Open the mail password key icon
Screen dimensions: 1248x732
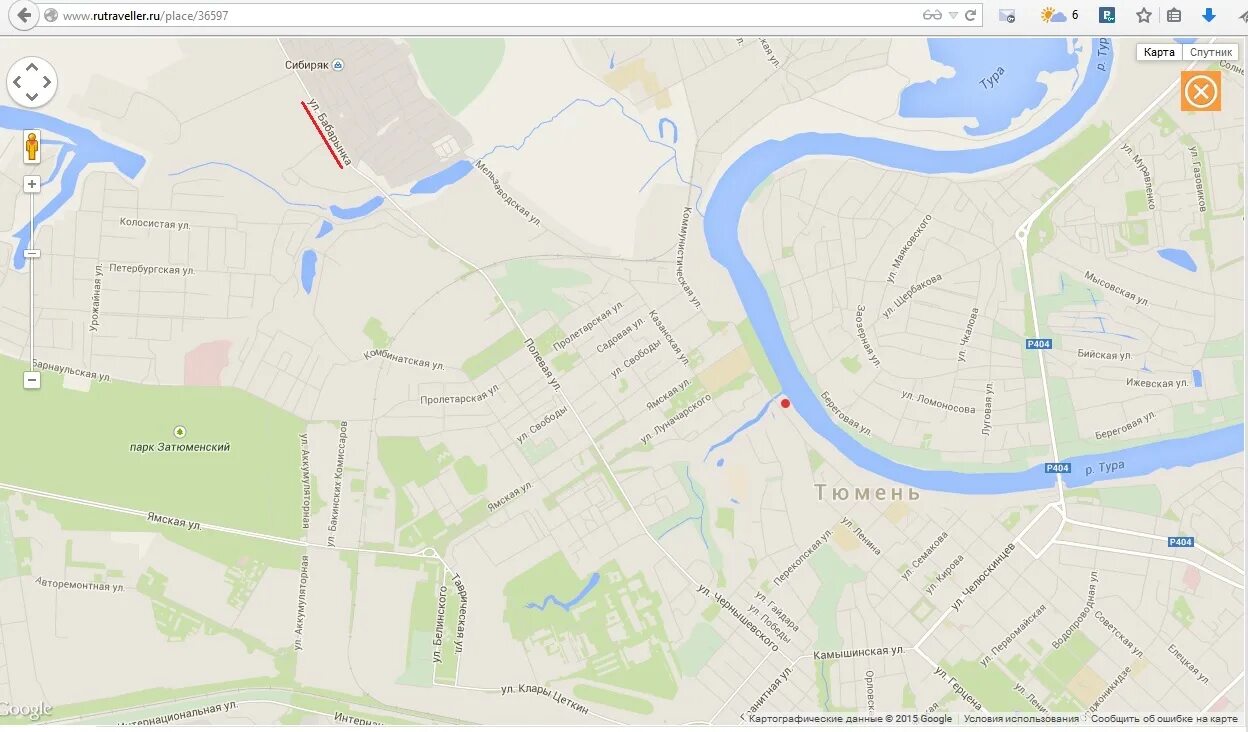[x=1007, y=15]
